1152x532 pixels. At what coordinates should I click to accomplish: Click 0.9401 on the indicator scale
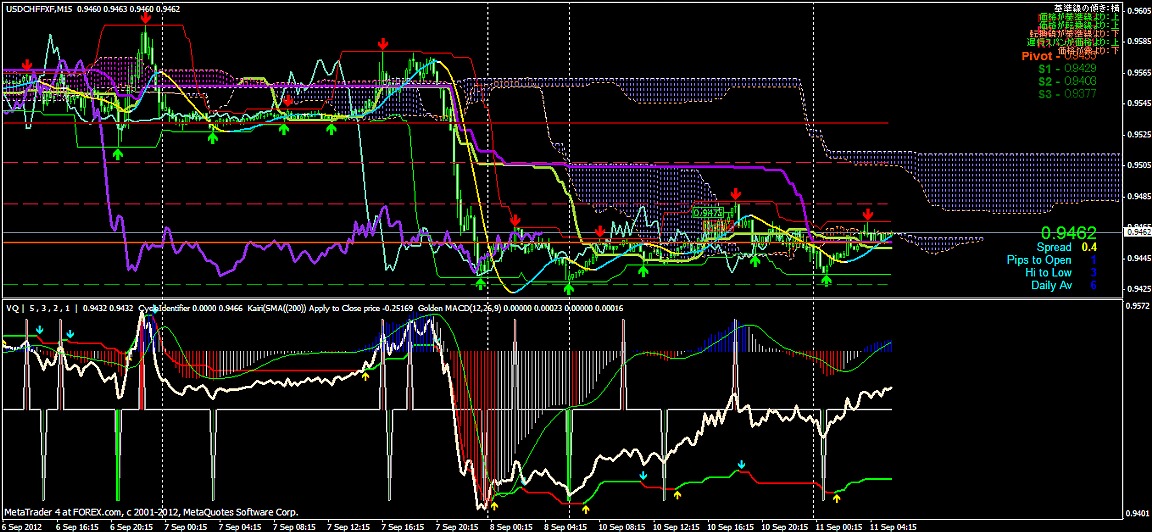[x=1137, y=512]
